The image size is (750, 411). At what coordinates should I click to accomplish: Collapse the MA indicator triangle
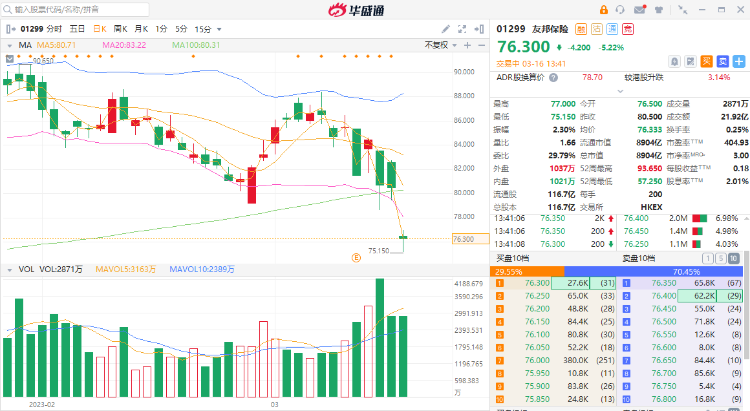[x=10, y=45]
